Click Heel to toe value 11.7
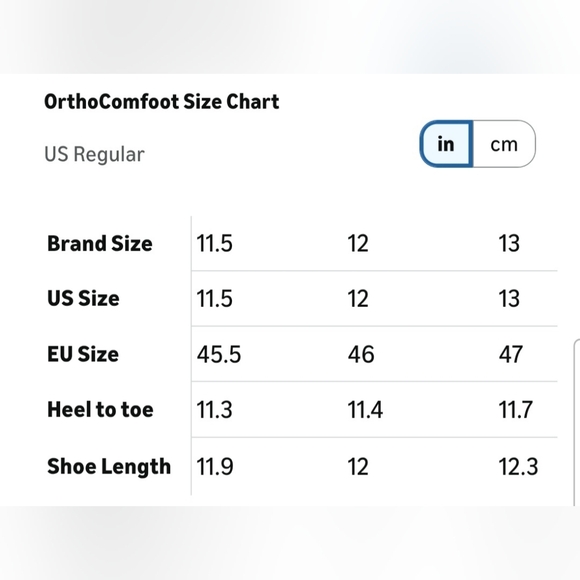This screenshot has height=580, width=580. [516, 410]
